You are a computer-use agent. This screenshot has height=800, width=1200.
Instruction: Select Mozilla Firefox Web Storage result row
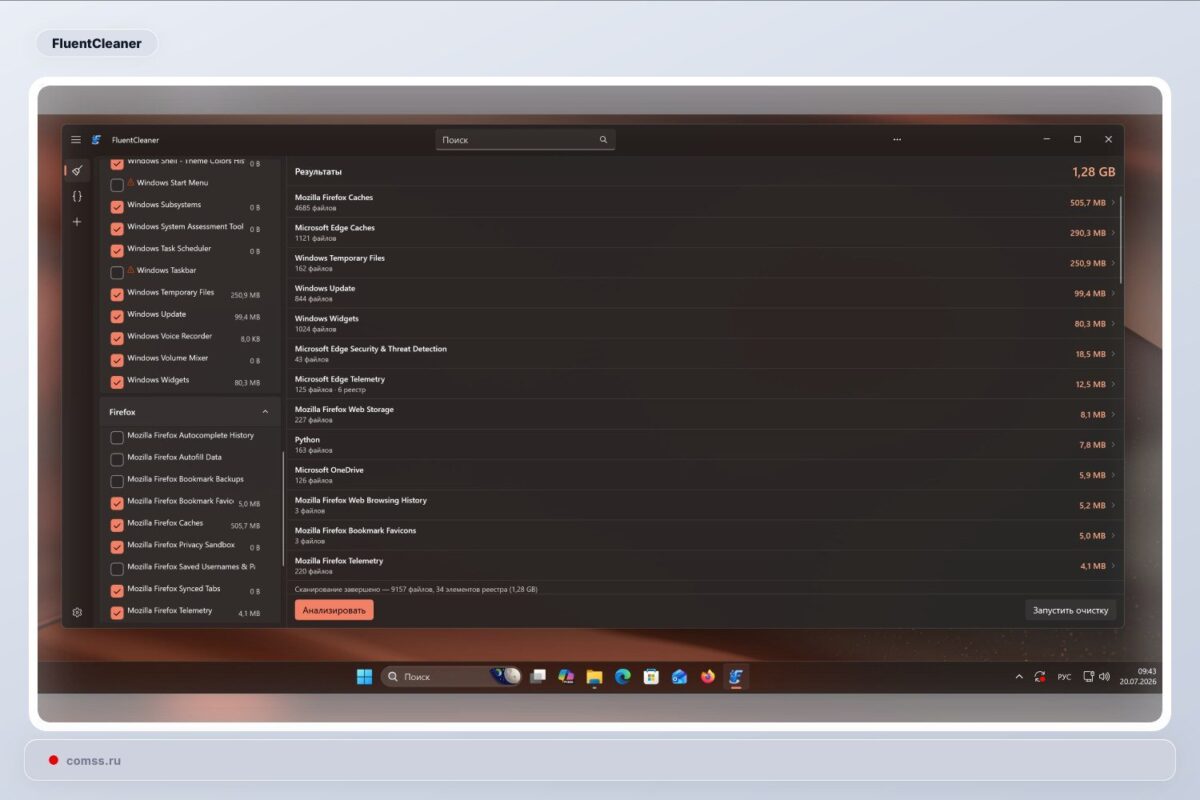[x=704, y=414]
